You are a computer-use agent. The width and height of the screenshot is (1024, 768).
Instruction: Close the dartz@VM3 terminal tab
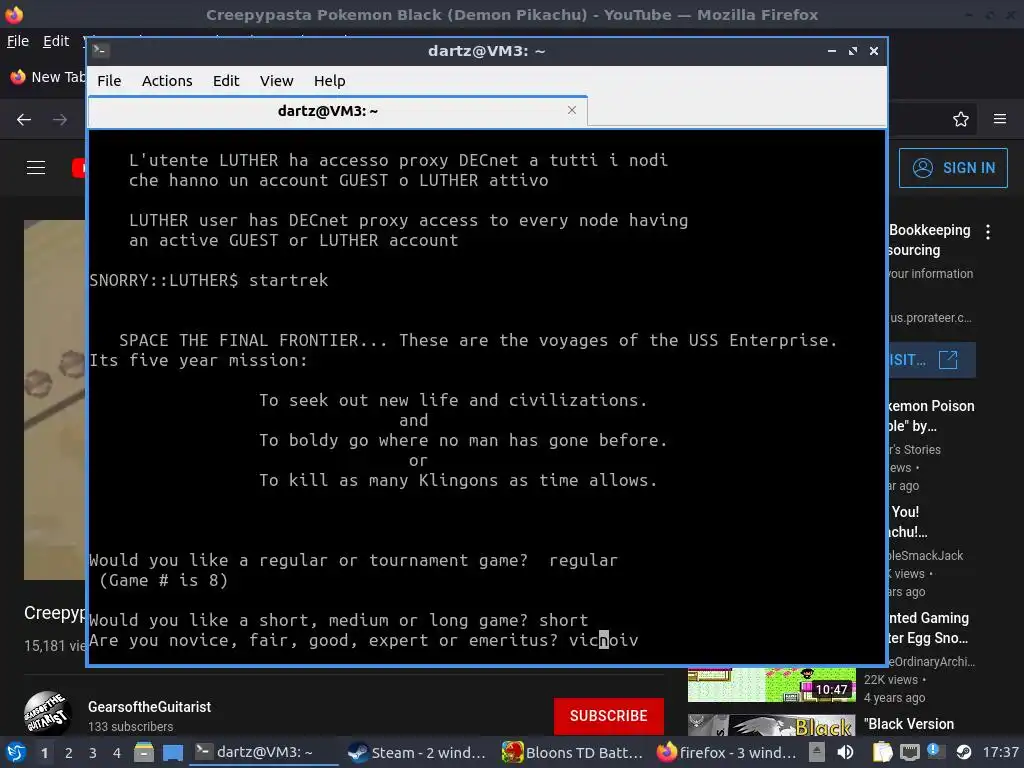pos(572,110)
